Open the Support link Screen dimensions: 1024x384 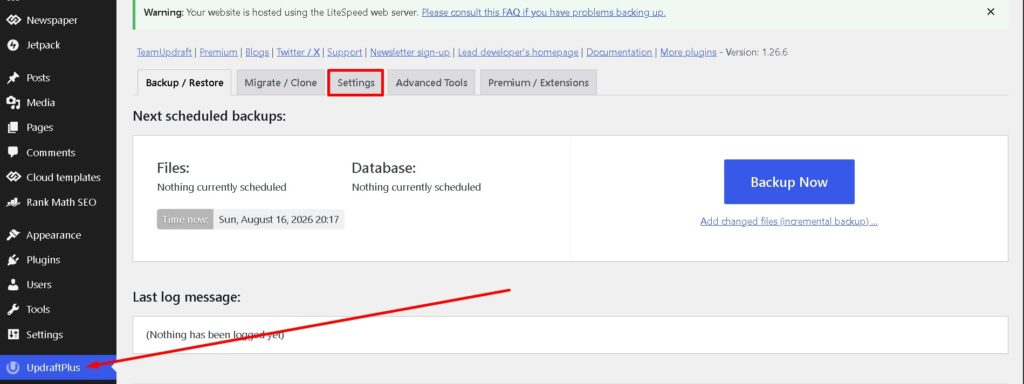click(344, 52)
